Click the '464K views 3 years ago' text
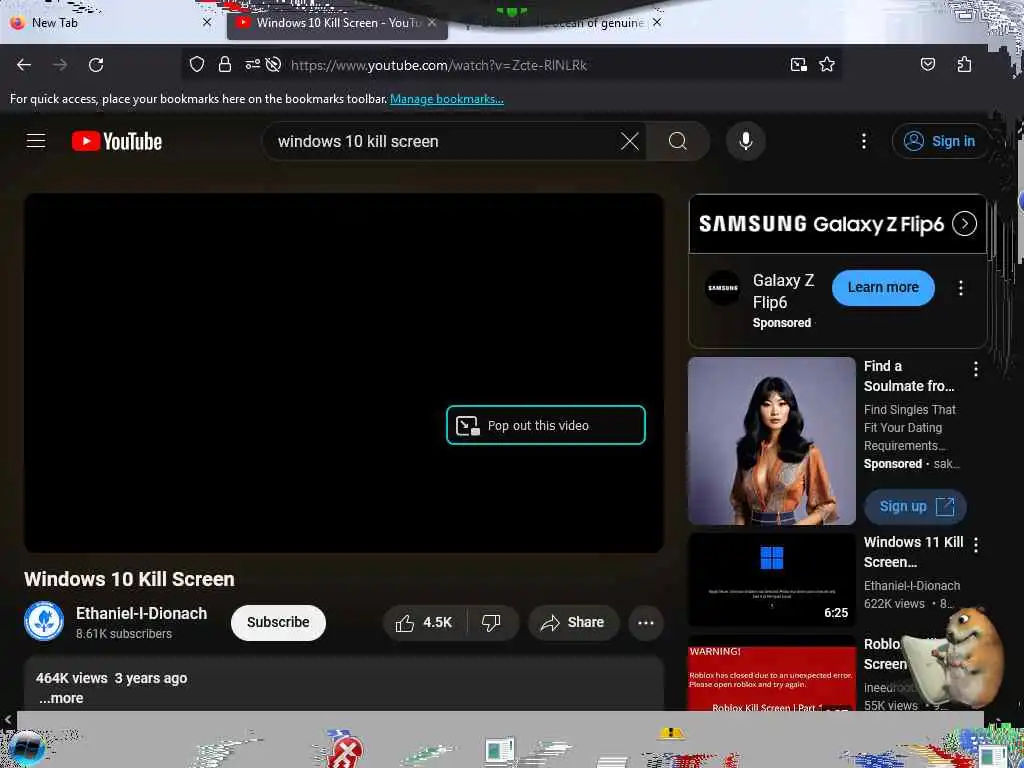Screen dimensions: 1024x768 click(112, 679)
